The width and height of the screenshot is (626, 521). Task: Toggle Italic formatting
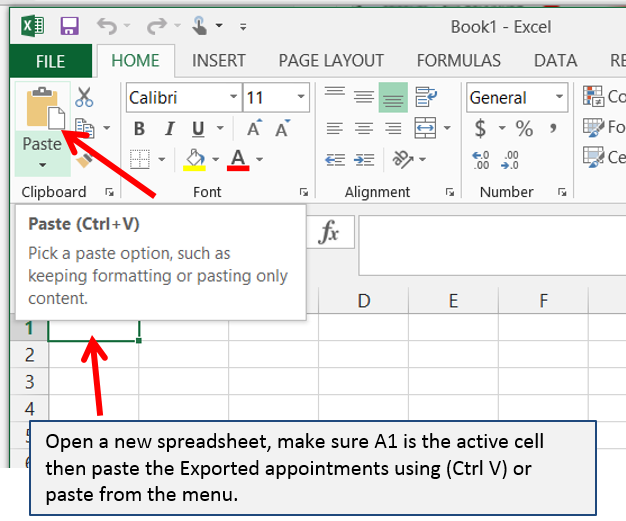coord(168,129)
